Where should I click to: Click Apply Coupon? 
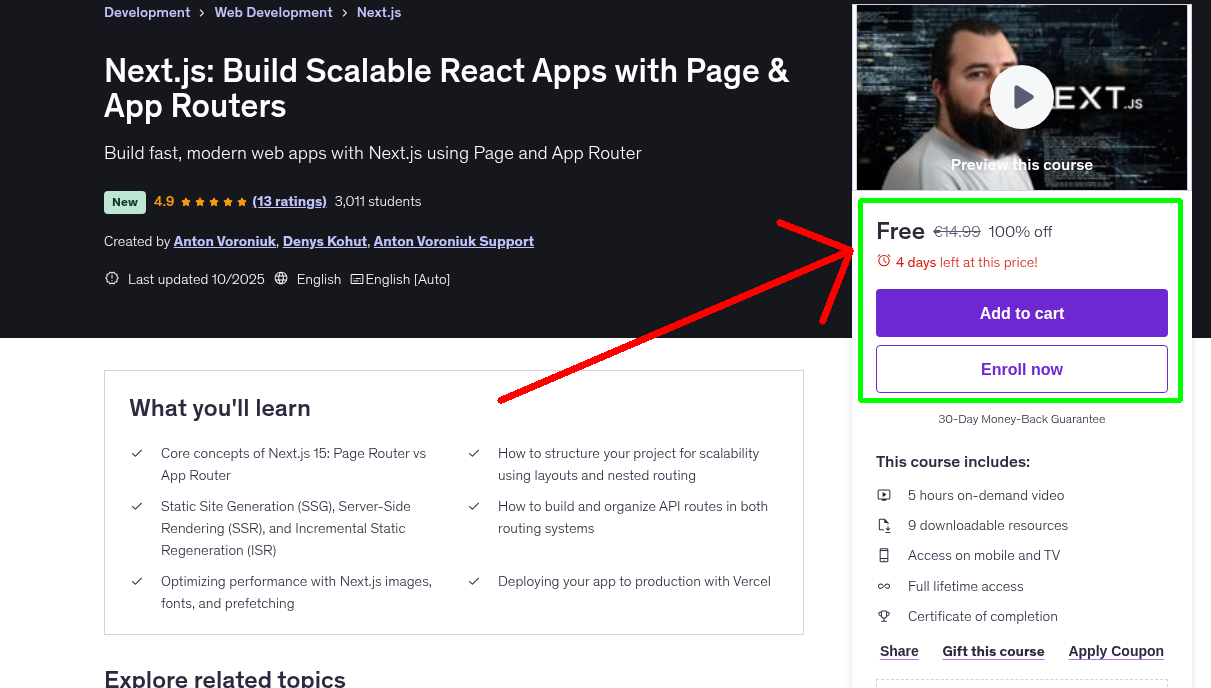1115,651
